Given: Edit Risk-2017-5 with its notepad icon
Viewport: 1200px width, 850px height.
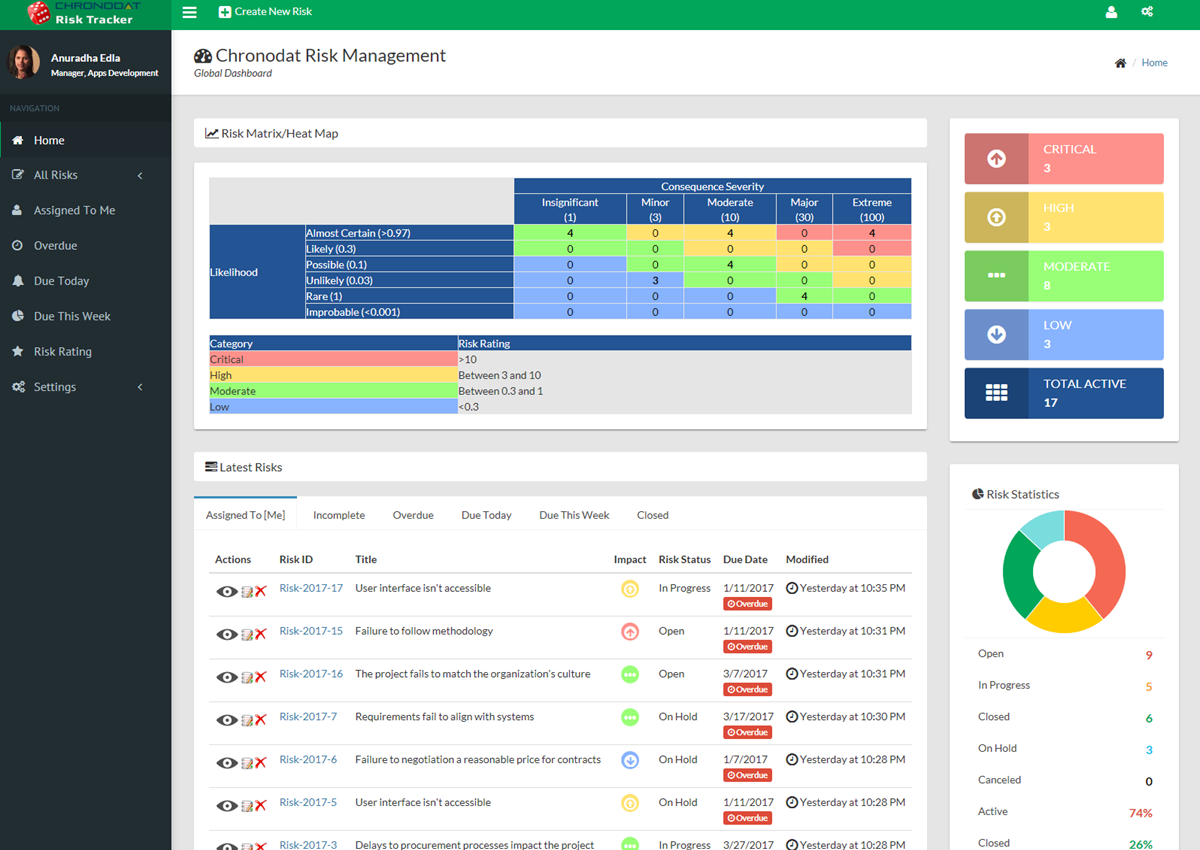Looking at the screenshot, I should [x=247, y=807].
